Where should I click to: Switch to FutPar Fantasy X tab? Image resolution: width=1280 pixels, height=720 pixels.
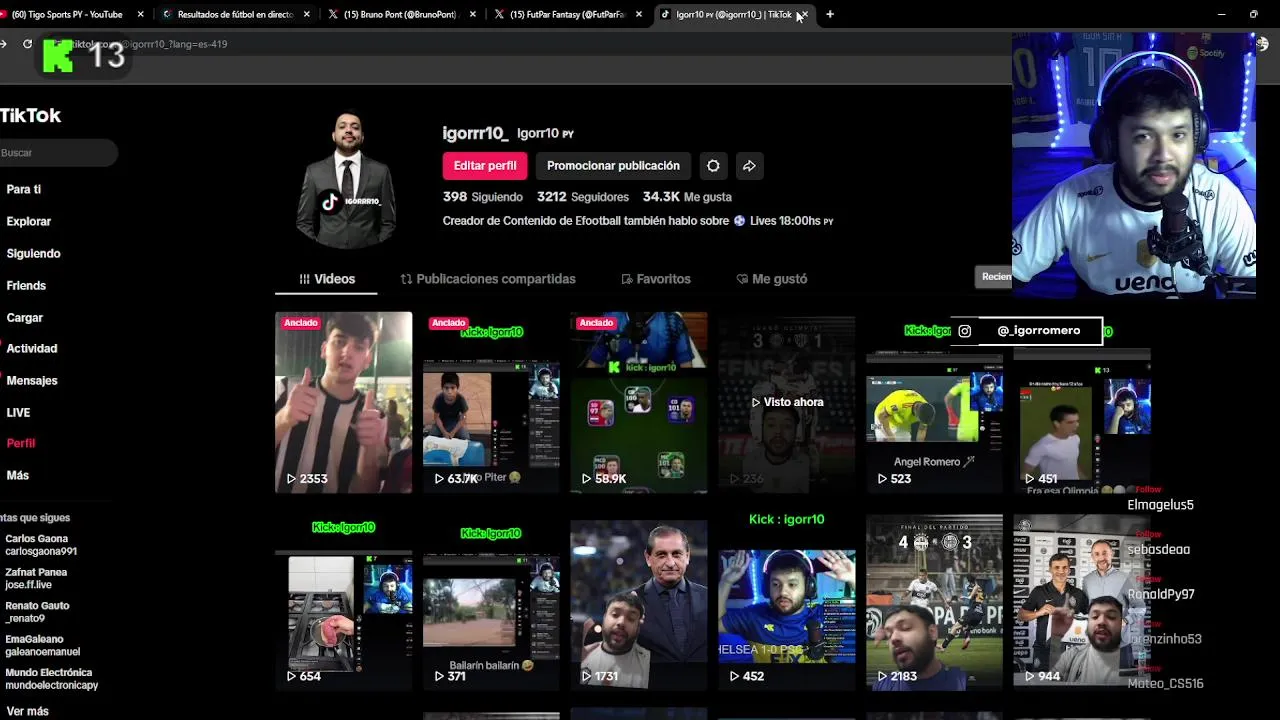(x=566, y=14)
